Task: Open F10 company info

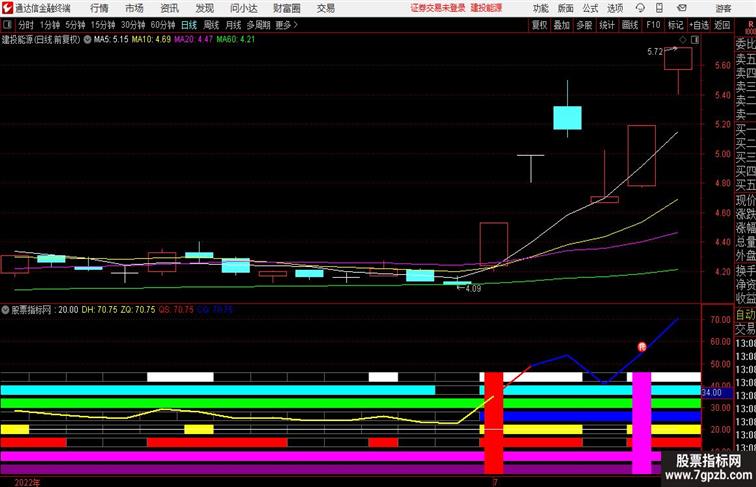Action: tap(653, 25)
